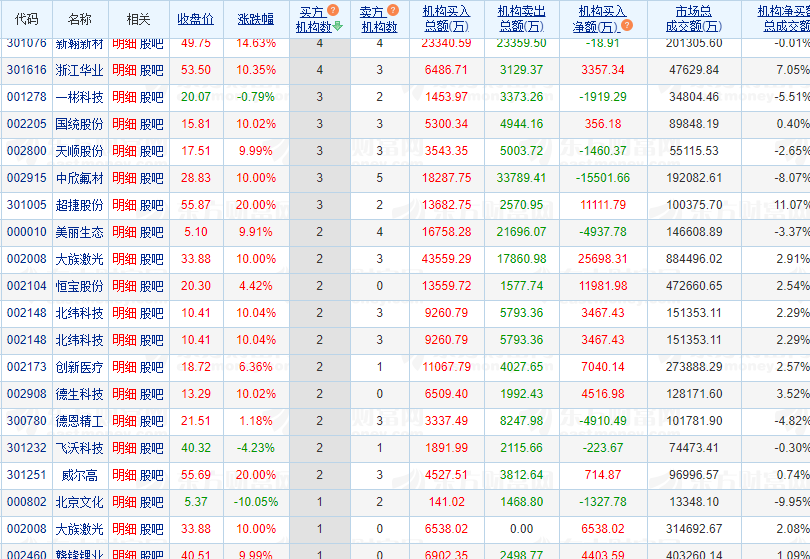Select 北京文化 change value -10.05%
Screen dimensions: 810x559
click(x=256, y=502)
